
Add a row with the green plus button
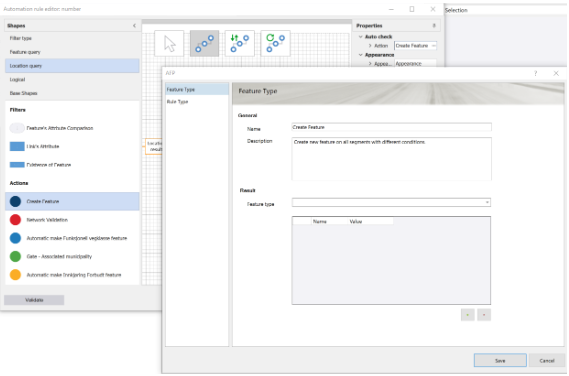[468, 315]
